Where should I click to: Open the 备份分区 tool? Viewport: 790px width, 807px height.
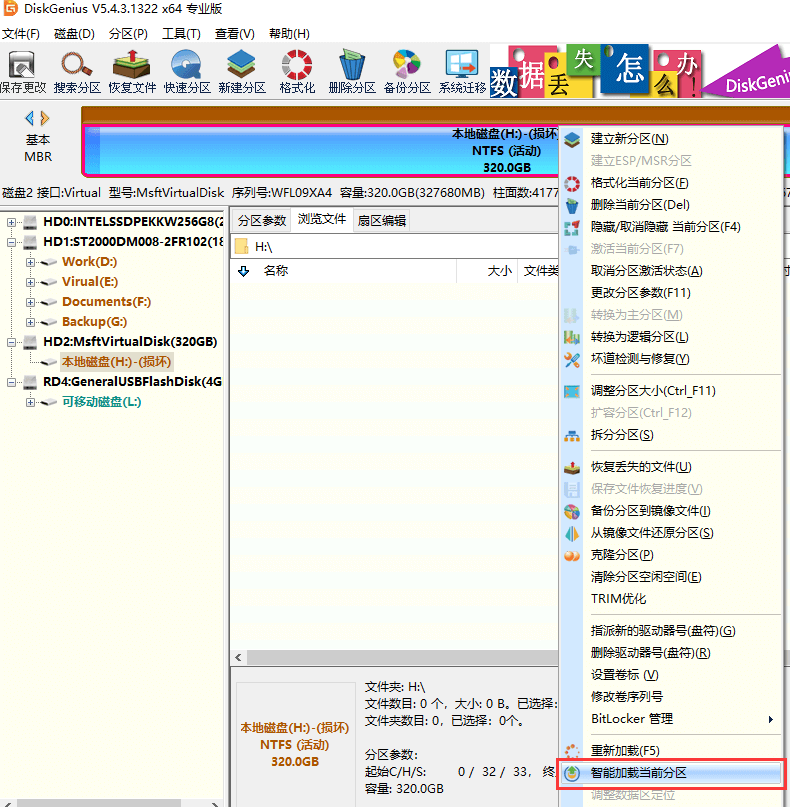(x=406, y=71)
